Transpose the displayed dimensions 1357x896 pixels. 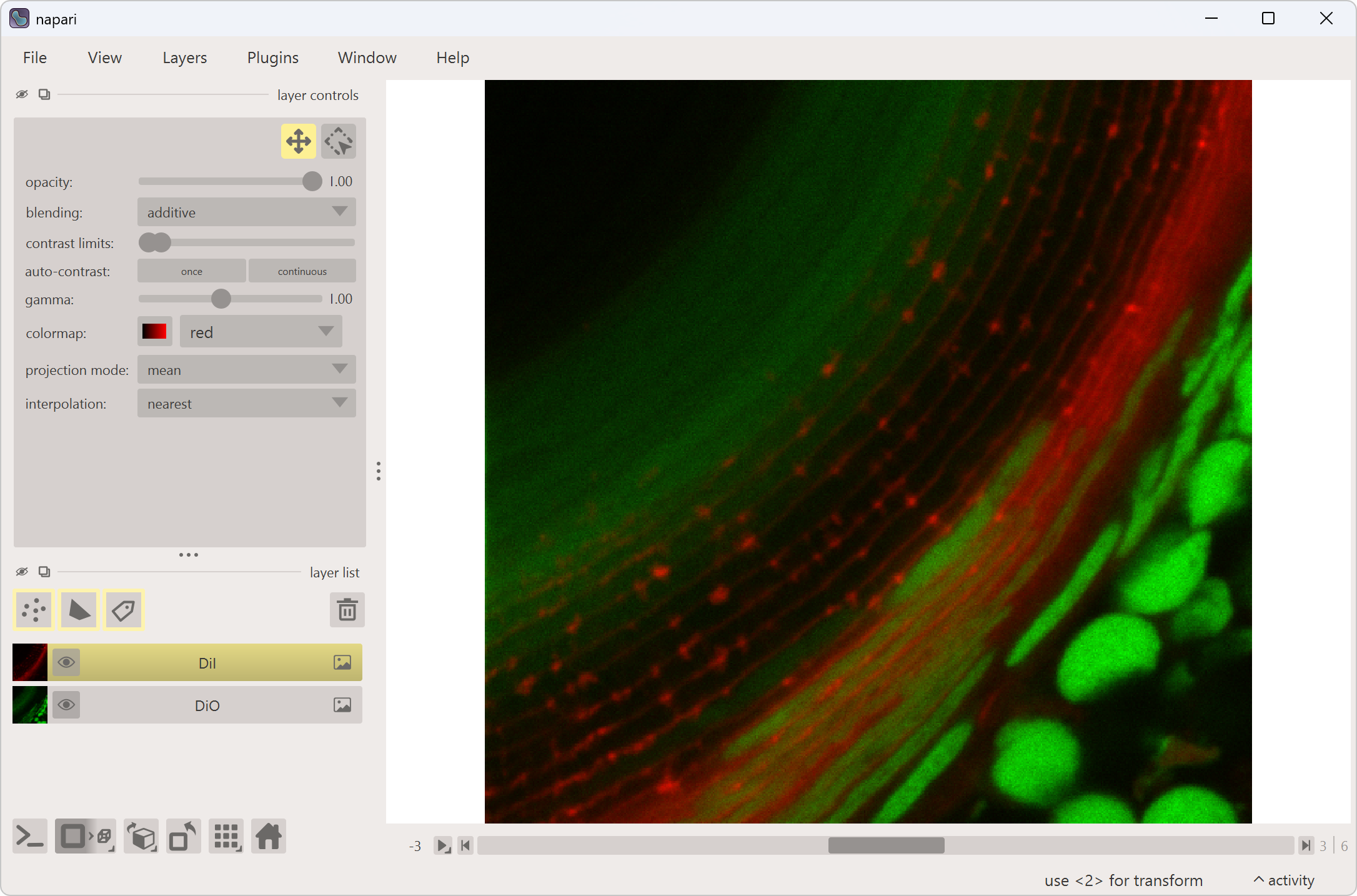click(x=184, y=836)
